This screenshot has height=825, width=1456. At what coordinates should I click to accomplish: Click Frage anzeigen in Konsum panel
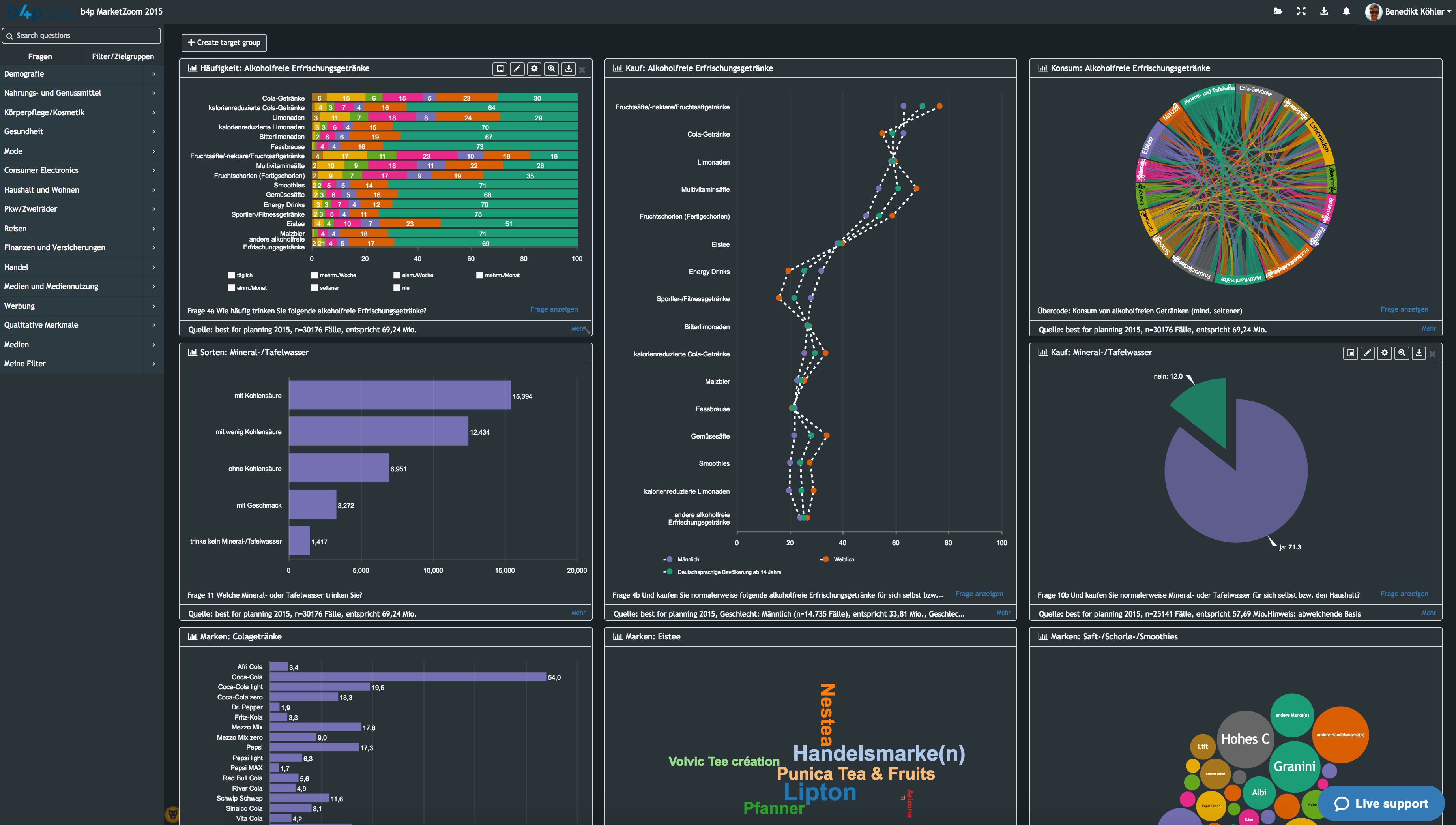coord(1404,309)
